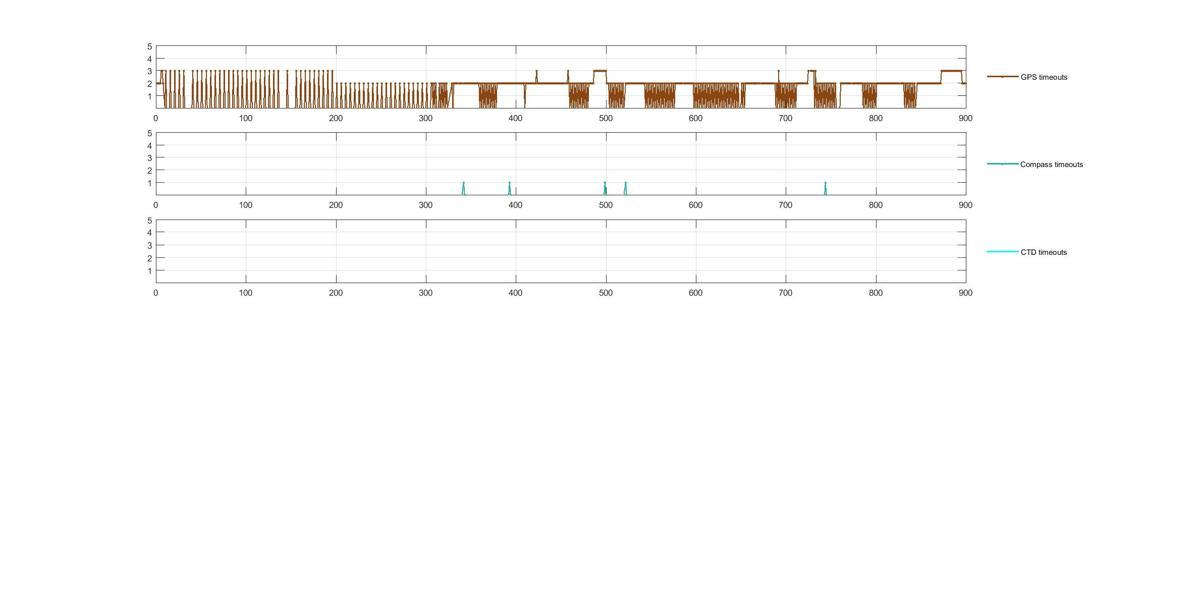Viewport: 1200px width, 611px height.
Task: Select the brown GPS legend line sample
Action: 1002,77
